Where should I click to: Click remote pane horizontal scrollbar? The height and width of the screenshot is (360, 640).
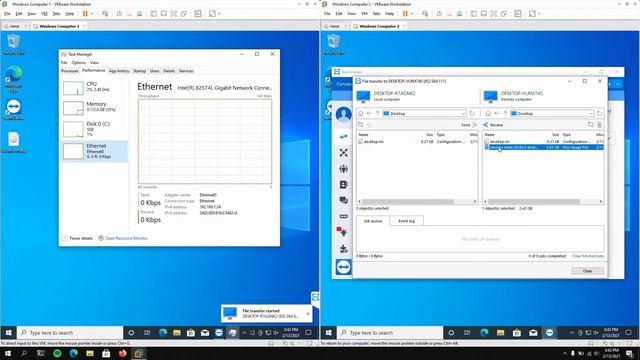coord(534,201)
